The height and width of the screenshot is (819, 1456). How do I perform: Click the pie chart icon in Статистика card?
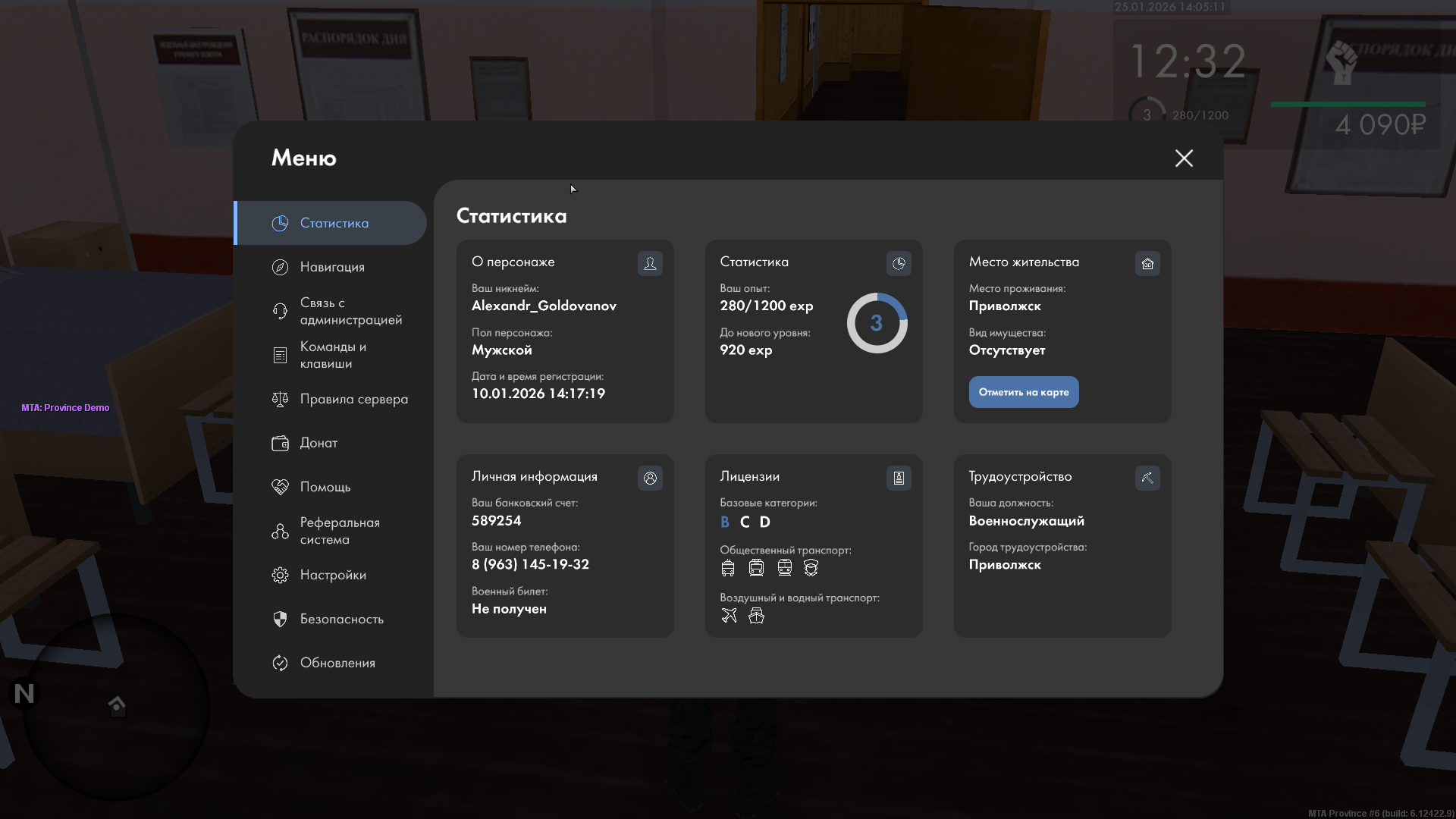point(899,263)
